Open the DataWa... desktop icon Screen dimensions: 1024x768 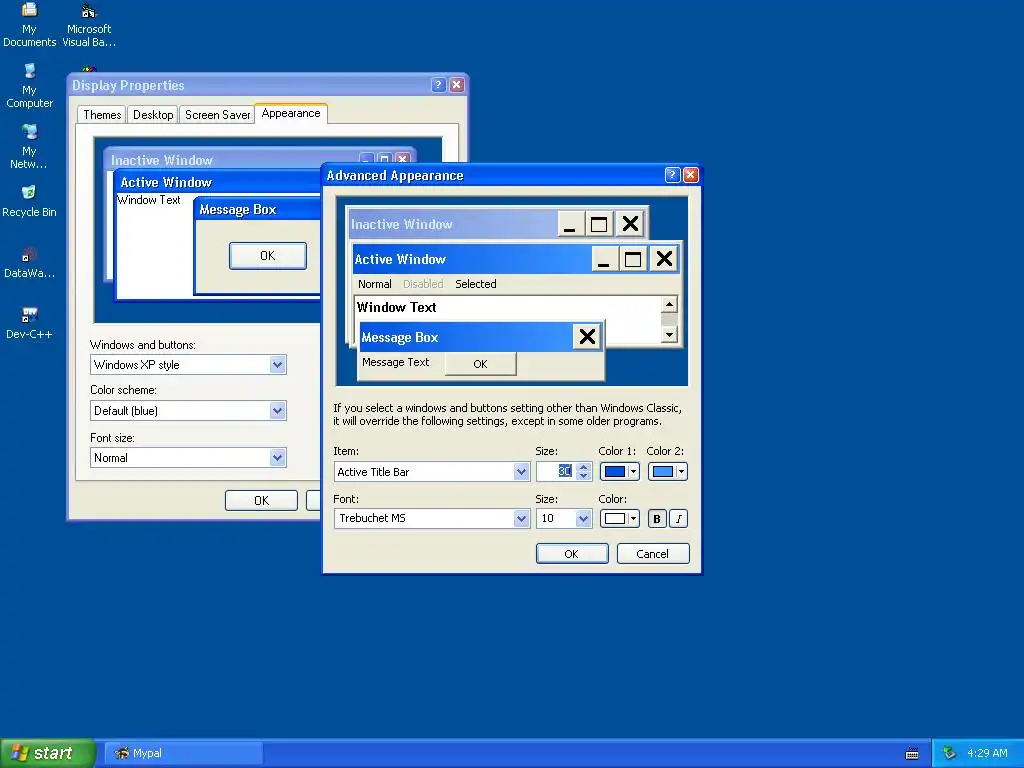tap(29, 263)
